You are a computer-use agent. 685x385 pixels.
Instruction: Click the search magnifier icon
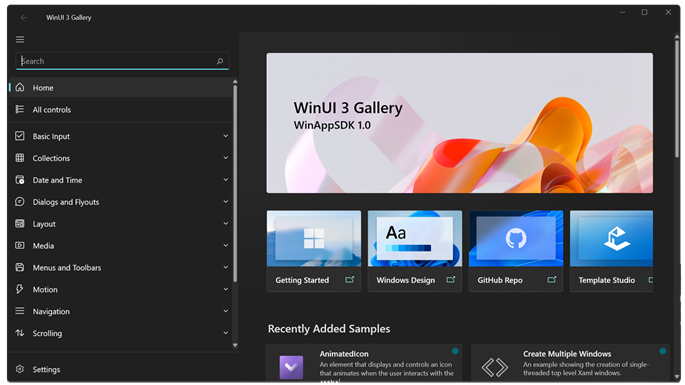(220, 61)
